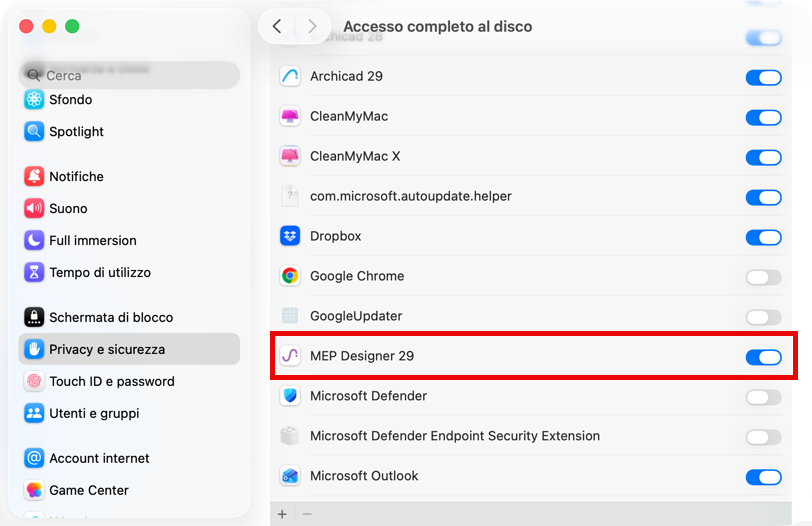812x526 pixels.
Task: Click the CleanMyMac X app icon
Action: [290, 156]
